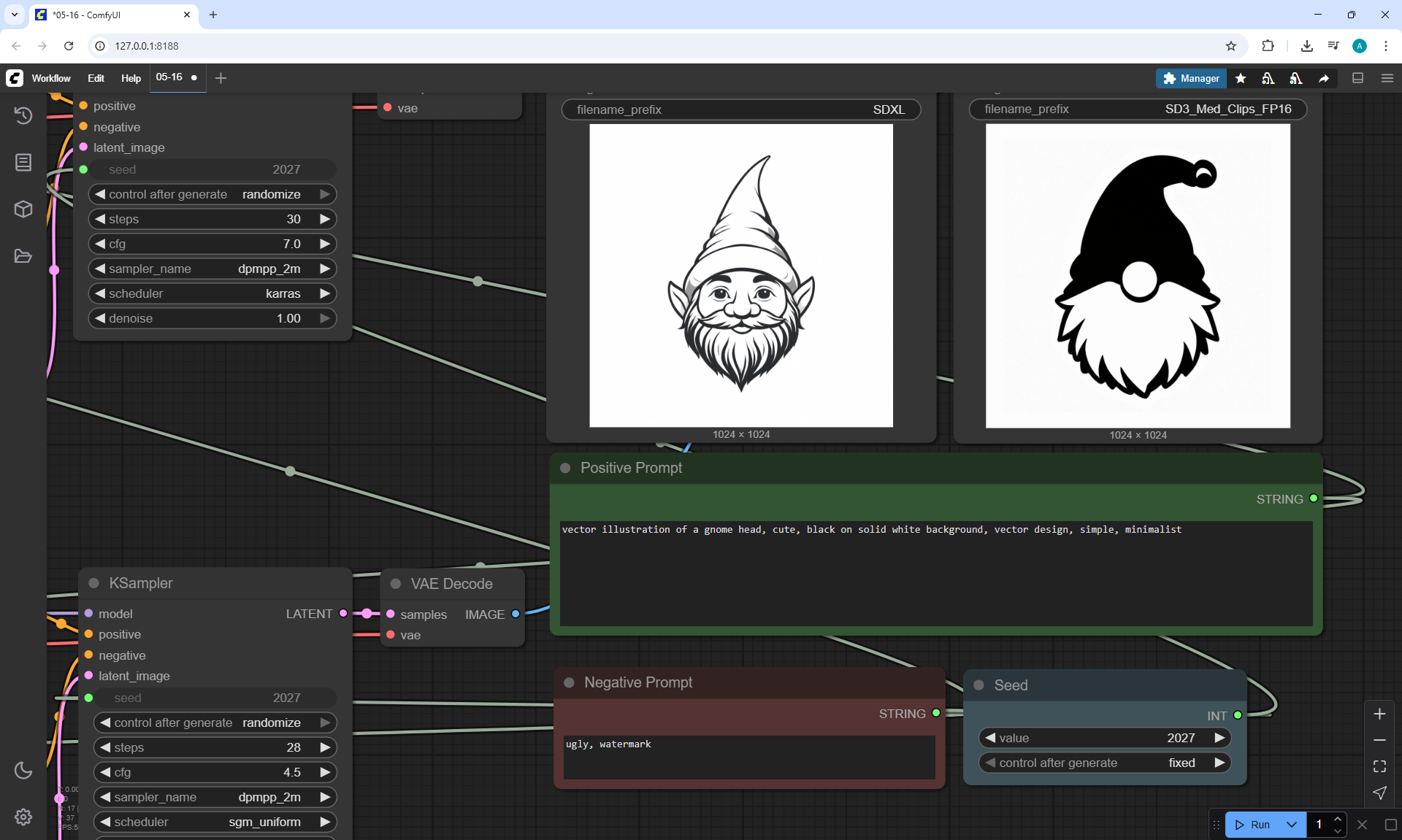Click the Manager star icon

[x=1241, y=78]
